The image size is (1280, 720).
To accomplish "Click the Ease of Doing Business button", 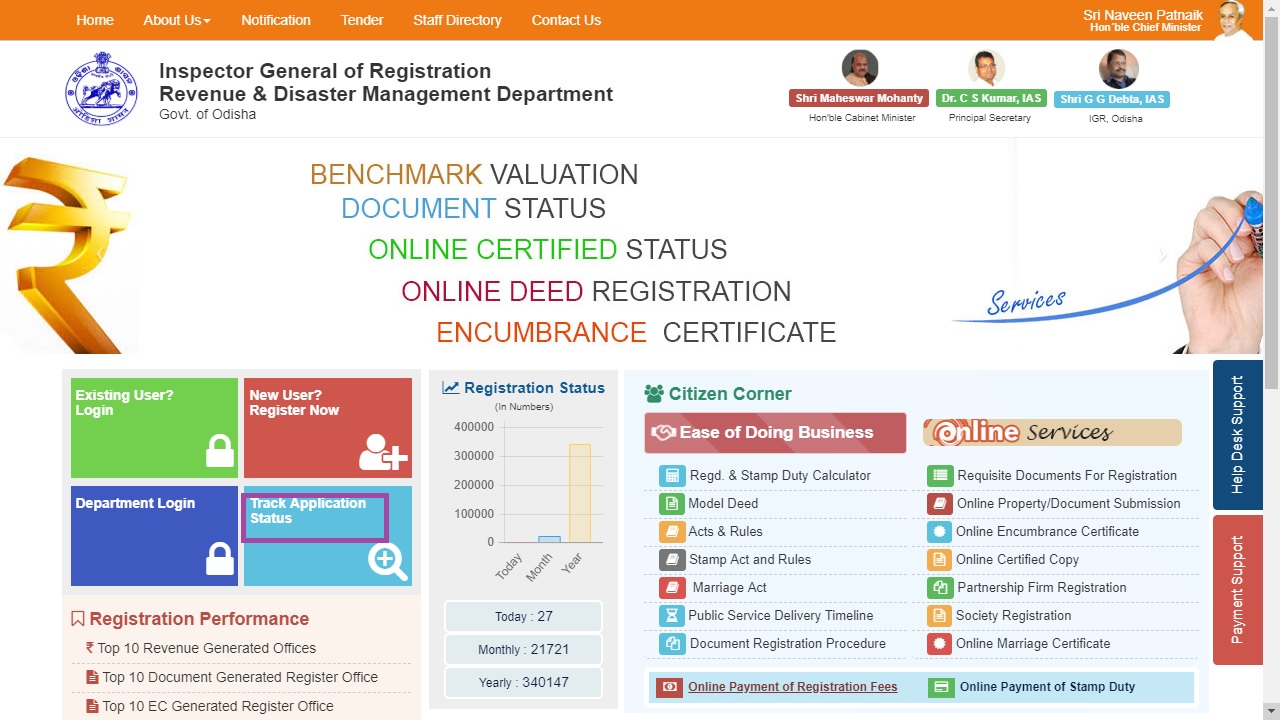I will 775,433.
